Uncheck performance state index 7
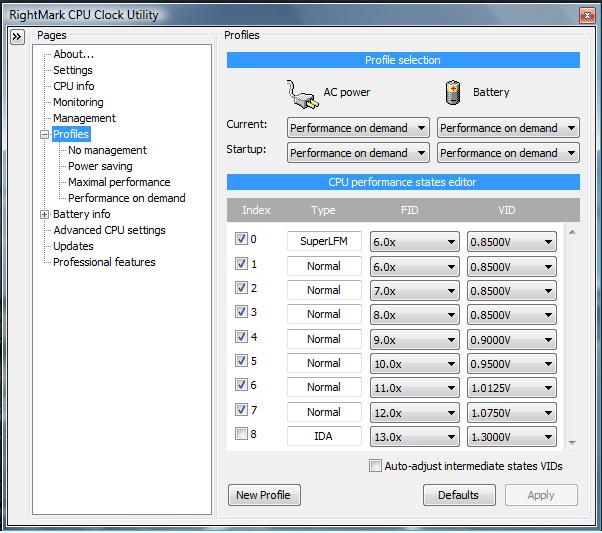 (241, 409)
